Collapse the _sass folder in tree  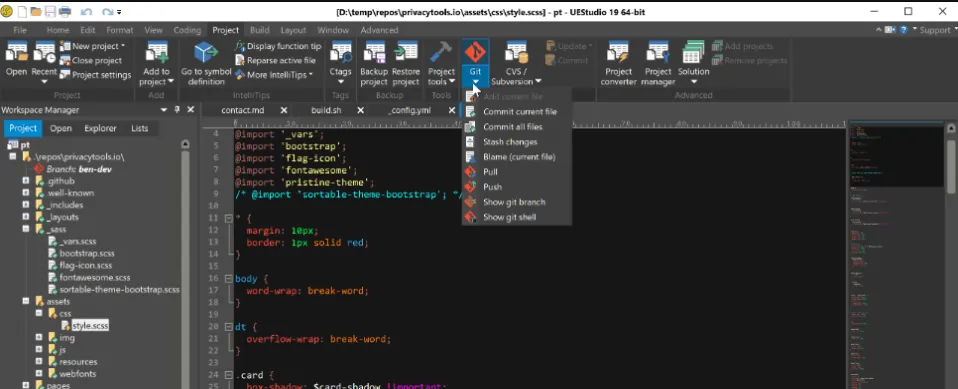pos(26,229)
